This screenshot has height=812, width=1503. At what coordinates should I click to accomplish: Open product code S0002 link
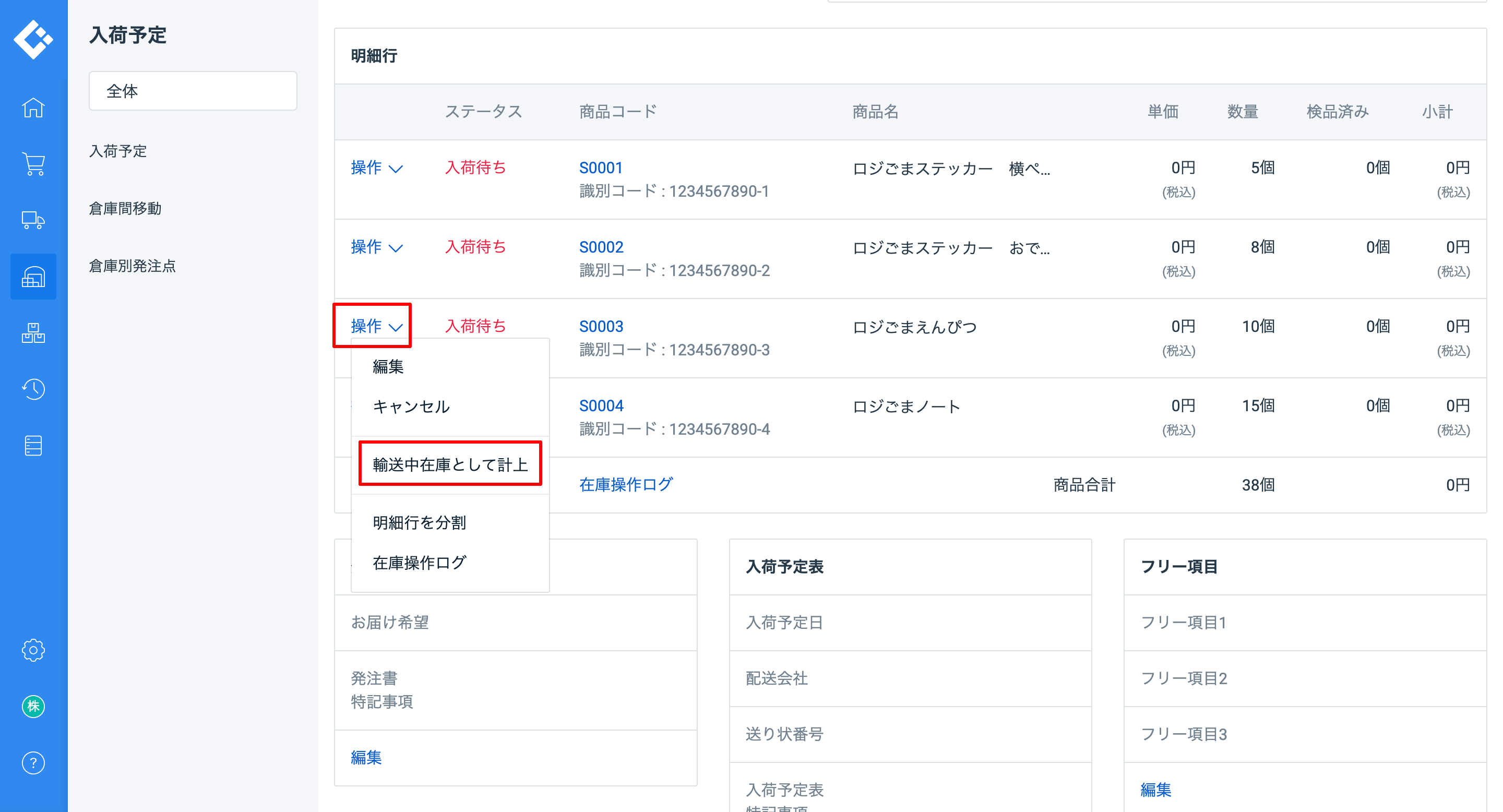click(601, 247)
